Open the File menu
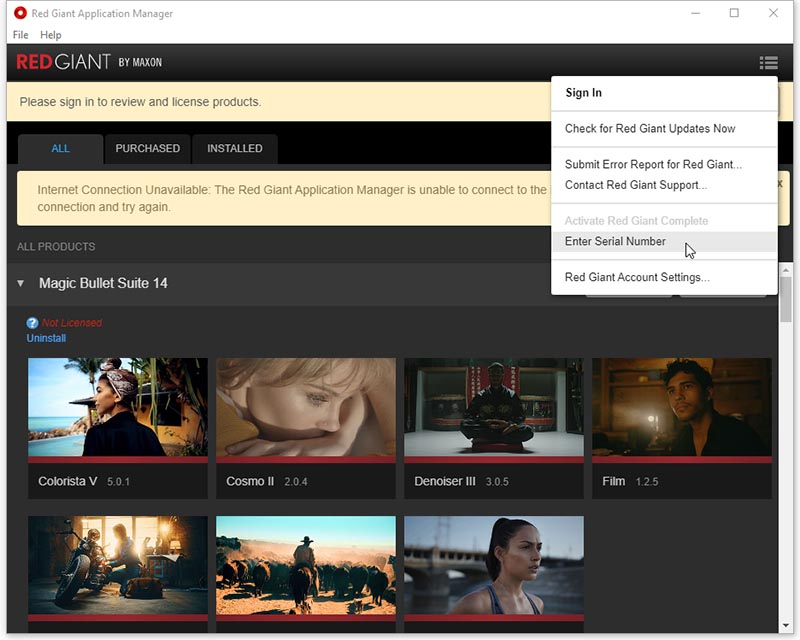800x640 pixels. tap(20, 35)
